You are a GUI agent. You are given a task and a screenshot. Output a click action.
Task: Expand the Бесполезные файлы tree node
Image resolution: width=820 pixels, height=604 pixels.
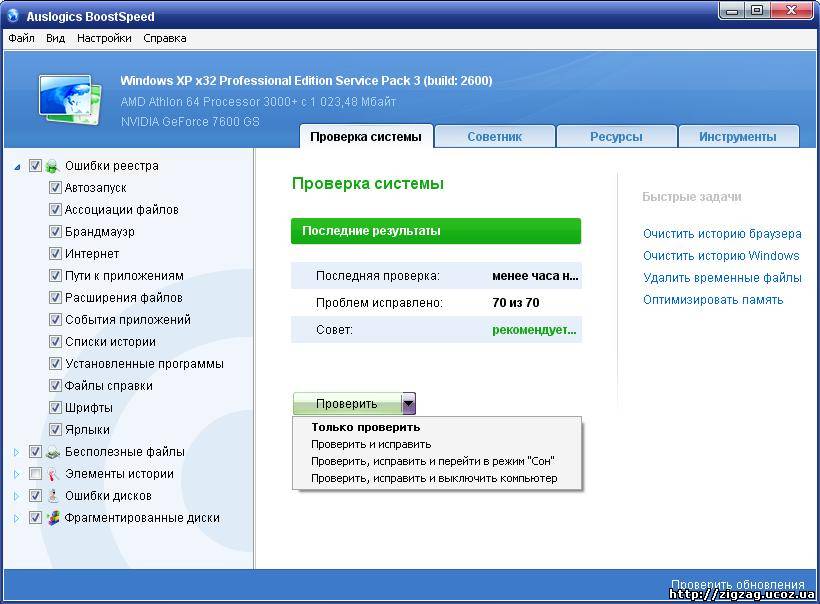(x=16, y=452)
